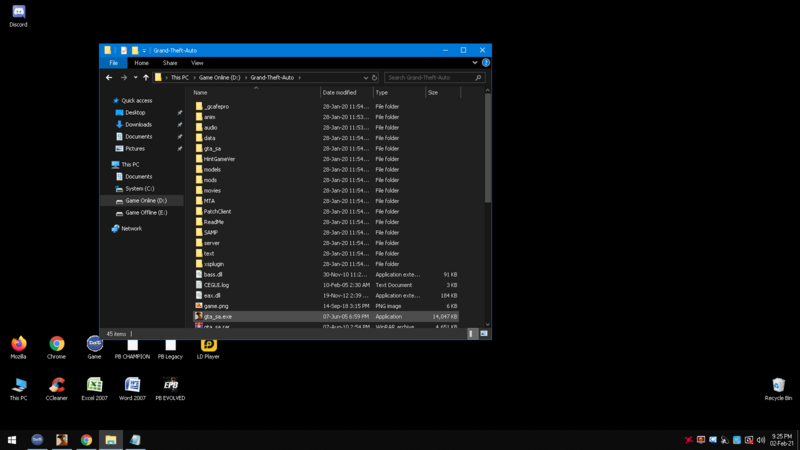Expand the ribbon with chevron arrow
The height and width of the screenshot is (450, 800).
(x=474, y=63)
